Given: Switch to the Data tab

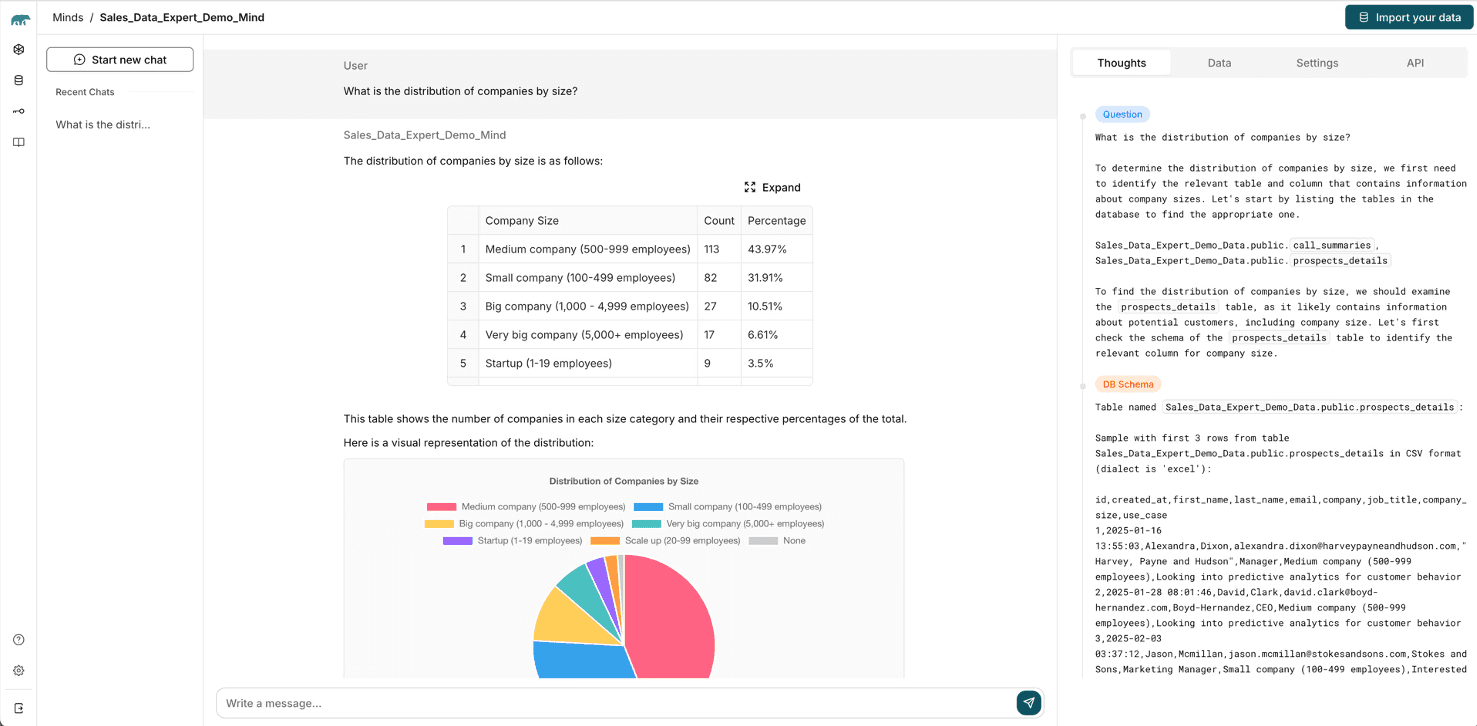Looking at the screenshot, I should [1219, 62].
